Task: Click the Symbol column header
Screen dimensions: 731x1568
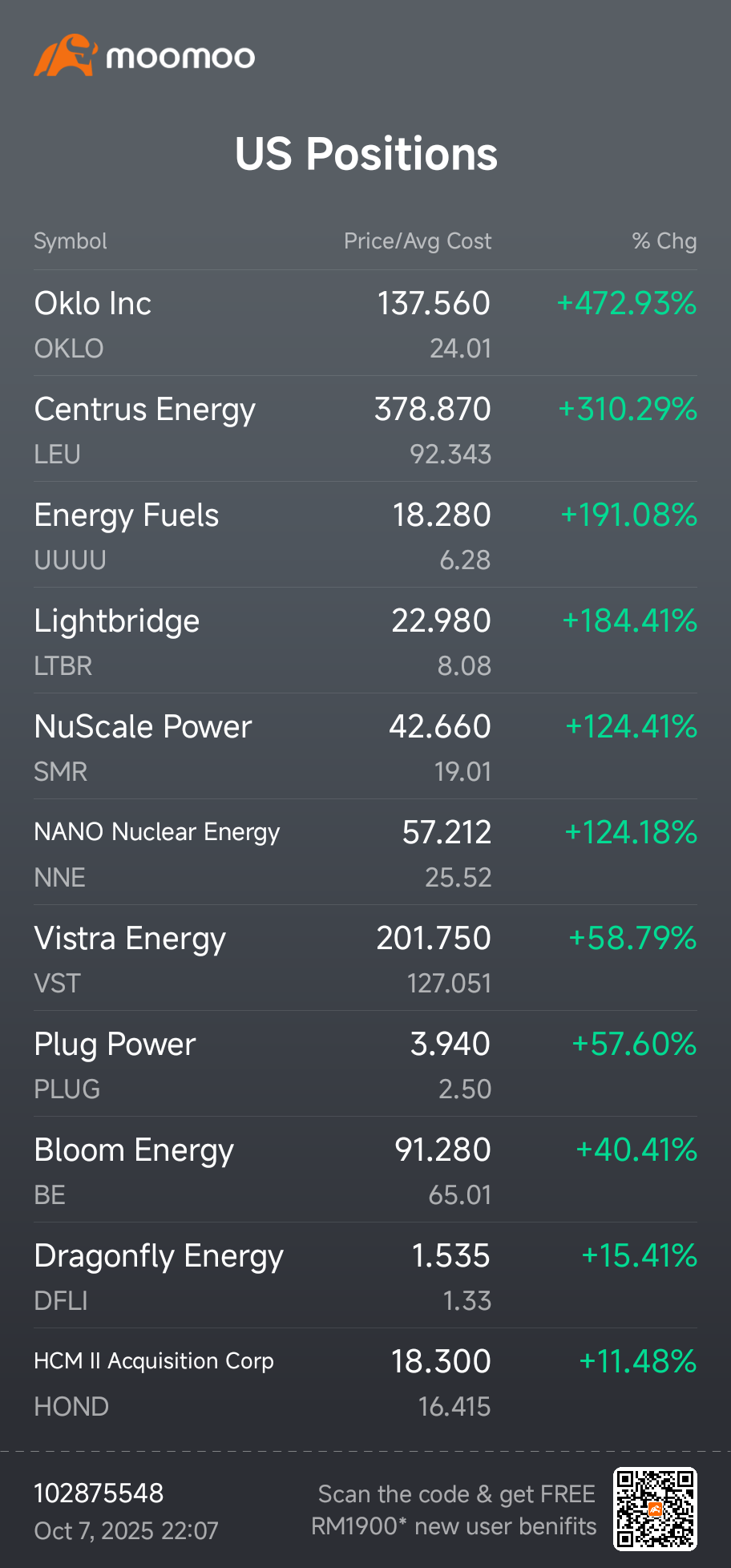Action: pos(71,241)
